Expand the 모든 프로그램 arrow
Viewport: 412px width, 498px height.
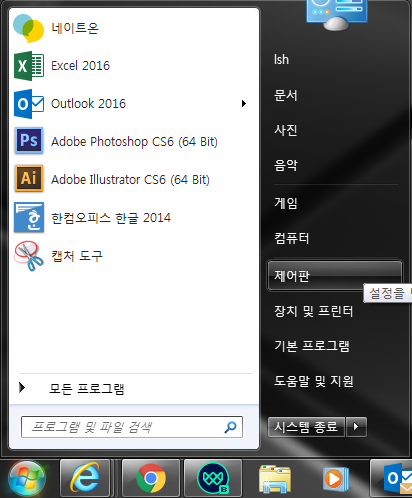22,387
